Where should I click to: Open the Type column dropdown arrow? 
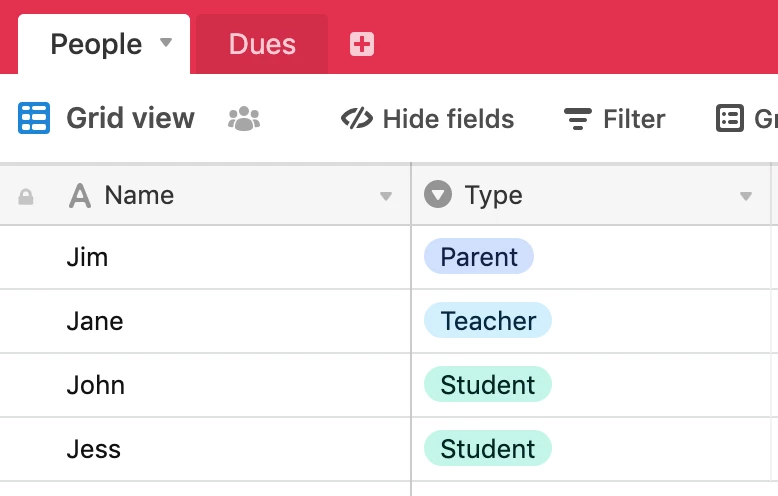point(746,196)
